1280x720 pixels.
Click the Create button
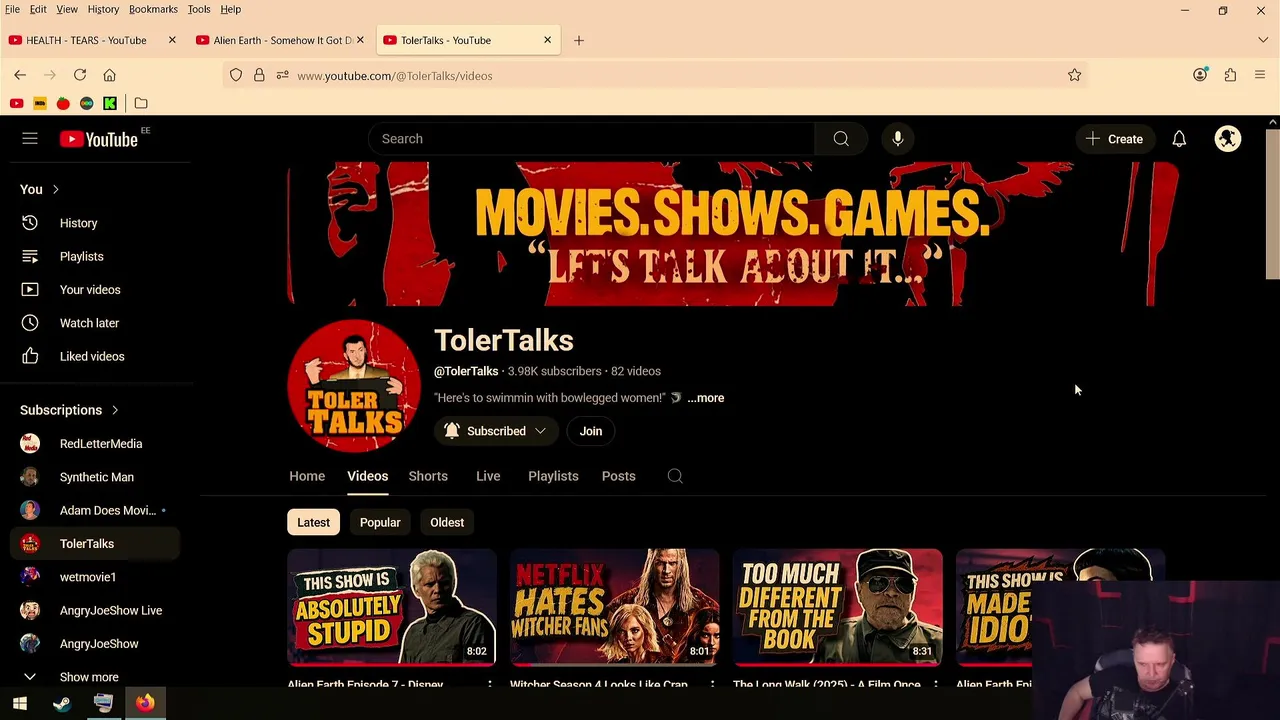point(1114,139)
